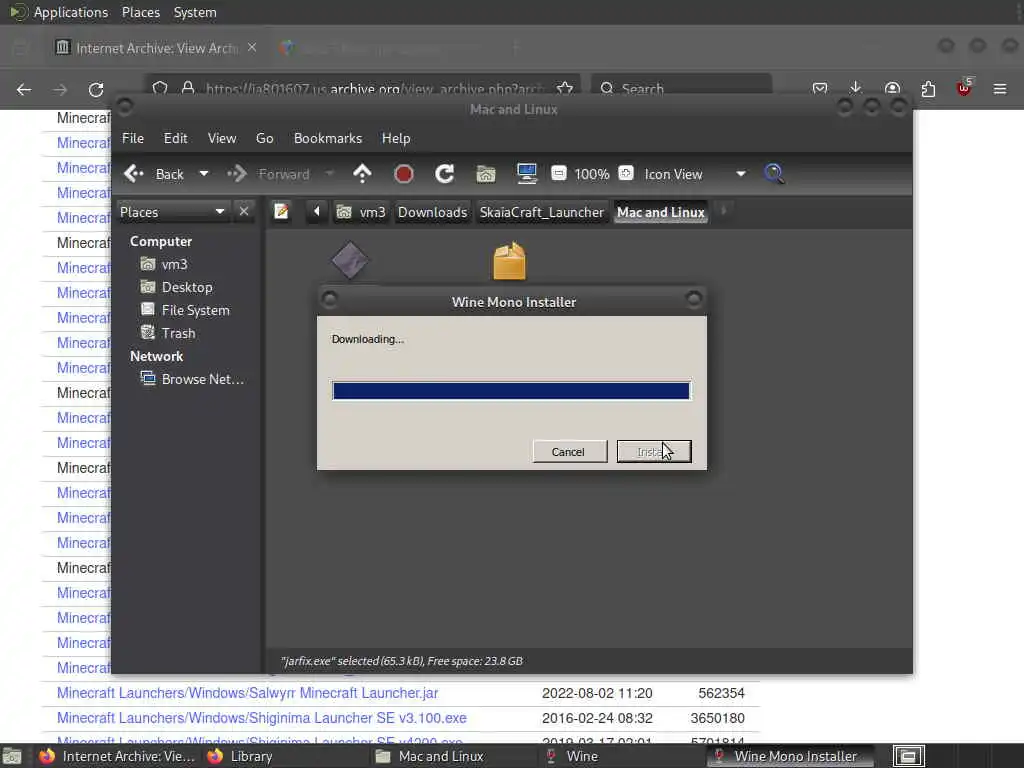Open the Icon View mode dropdown

(694, 174)
